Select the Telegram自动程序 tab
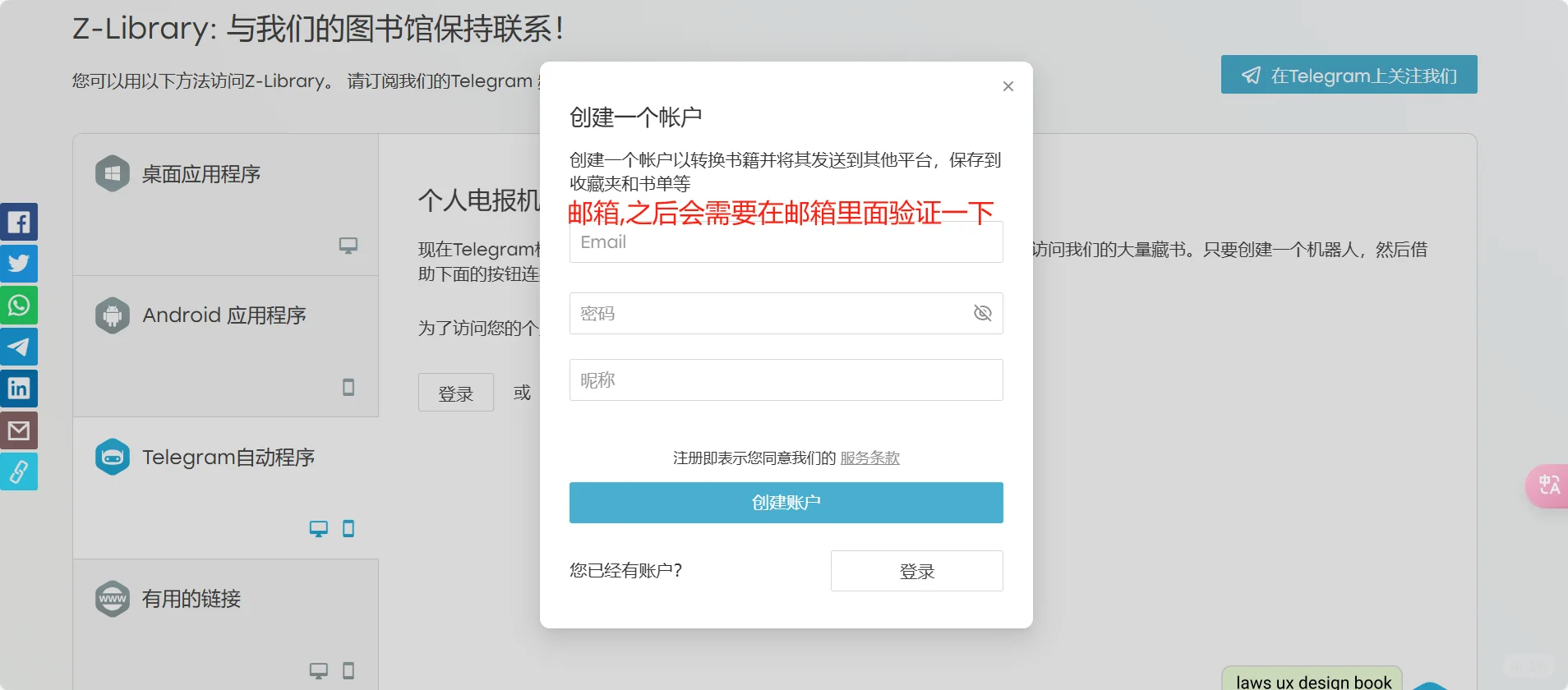The height and width of the screenshot is (690, 1568). point(226,488)
